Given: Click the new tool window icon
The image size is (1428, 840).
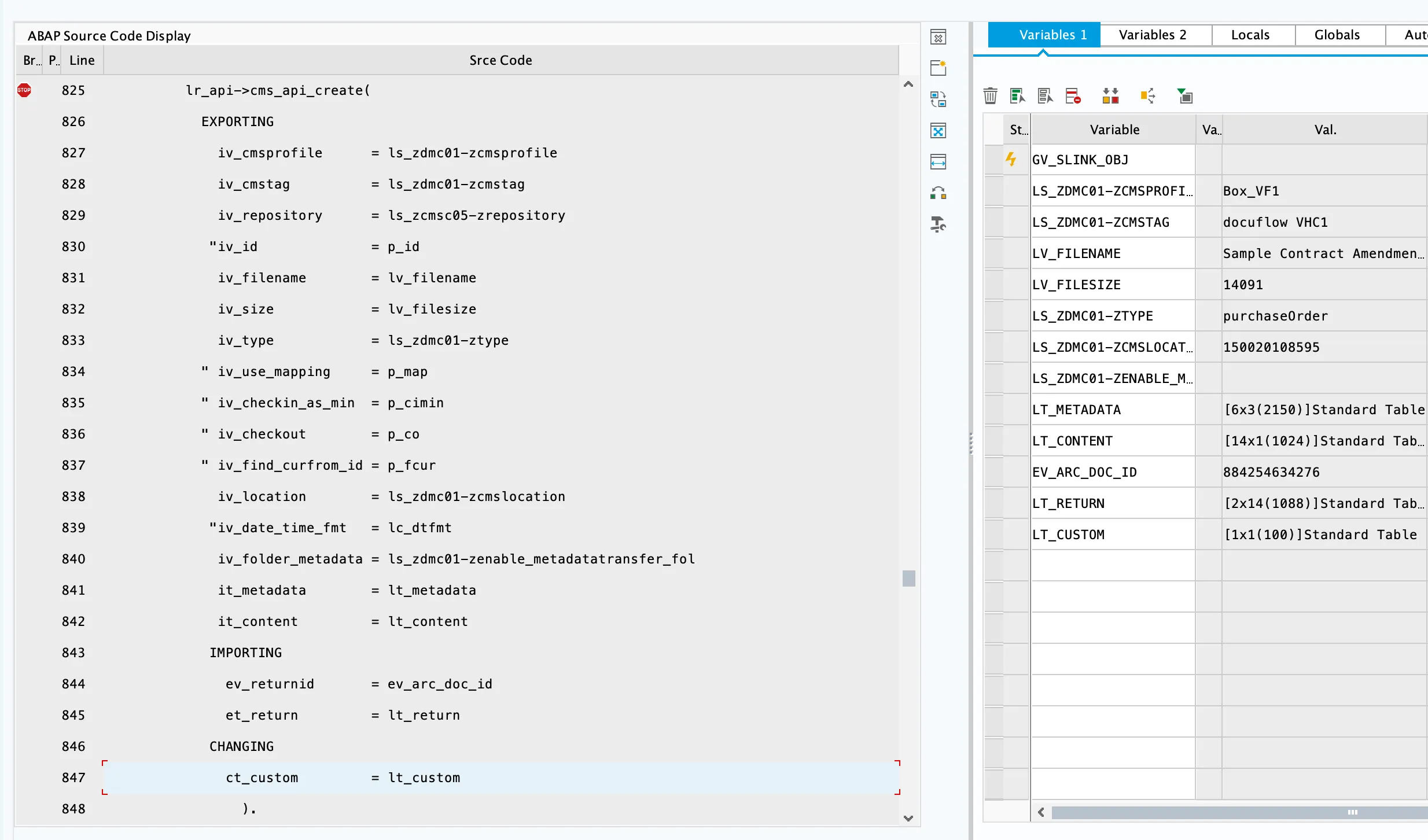Looking at the screenshot, I should (938, 68).
